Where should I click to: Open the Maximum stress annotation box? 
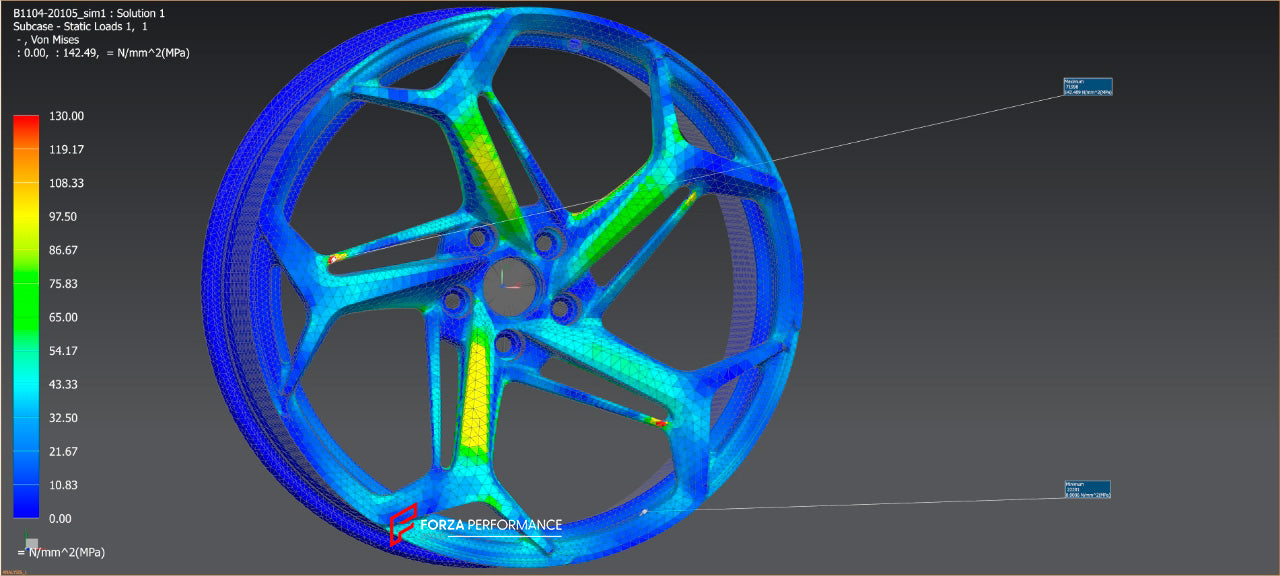[1090, 87]
